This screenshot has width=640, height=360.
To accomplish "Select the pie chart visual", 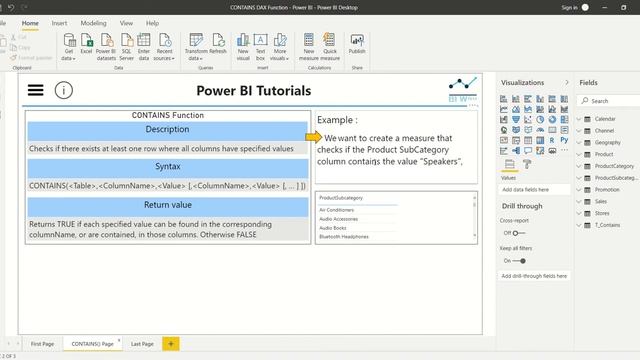I will [540, 119].
